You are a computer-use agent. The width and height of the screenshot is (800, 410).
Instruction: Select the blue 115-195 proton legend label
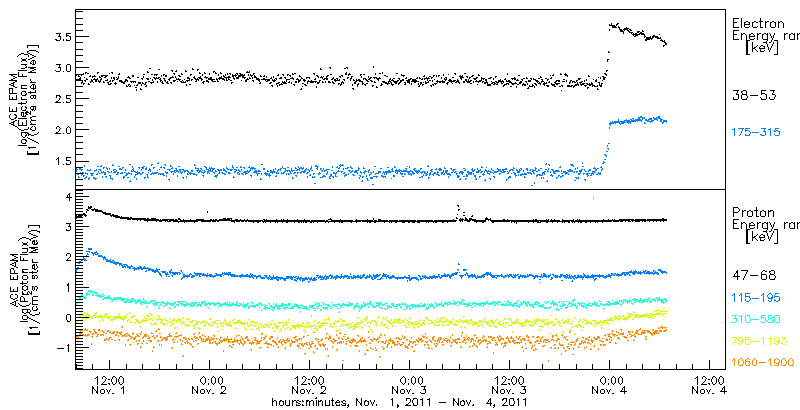pos(756,297)
